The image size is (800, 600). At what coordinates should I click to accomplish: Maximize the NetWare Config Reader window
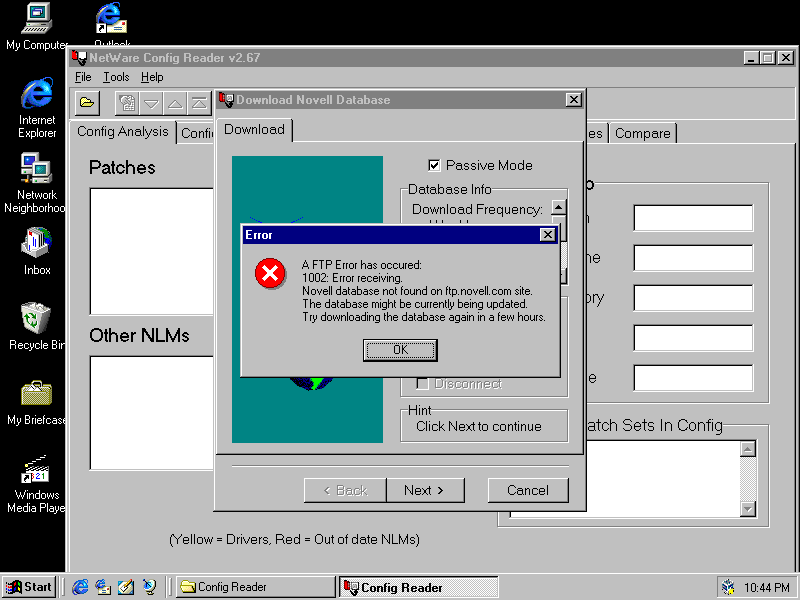click(767, 58)
